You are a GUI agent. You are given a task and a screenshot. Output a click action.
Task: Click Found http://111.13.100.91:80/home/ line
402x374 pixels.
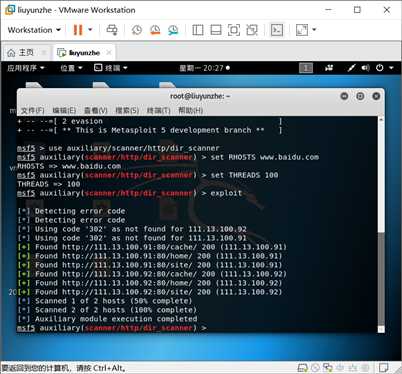point(150,256)
